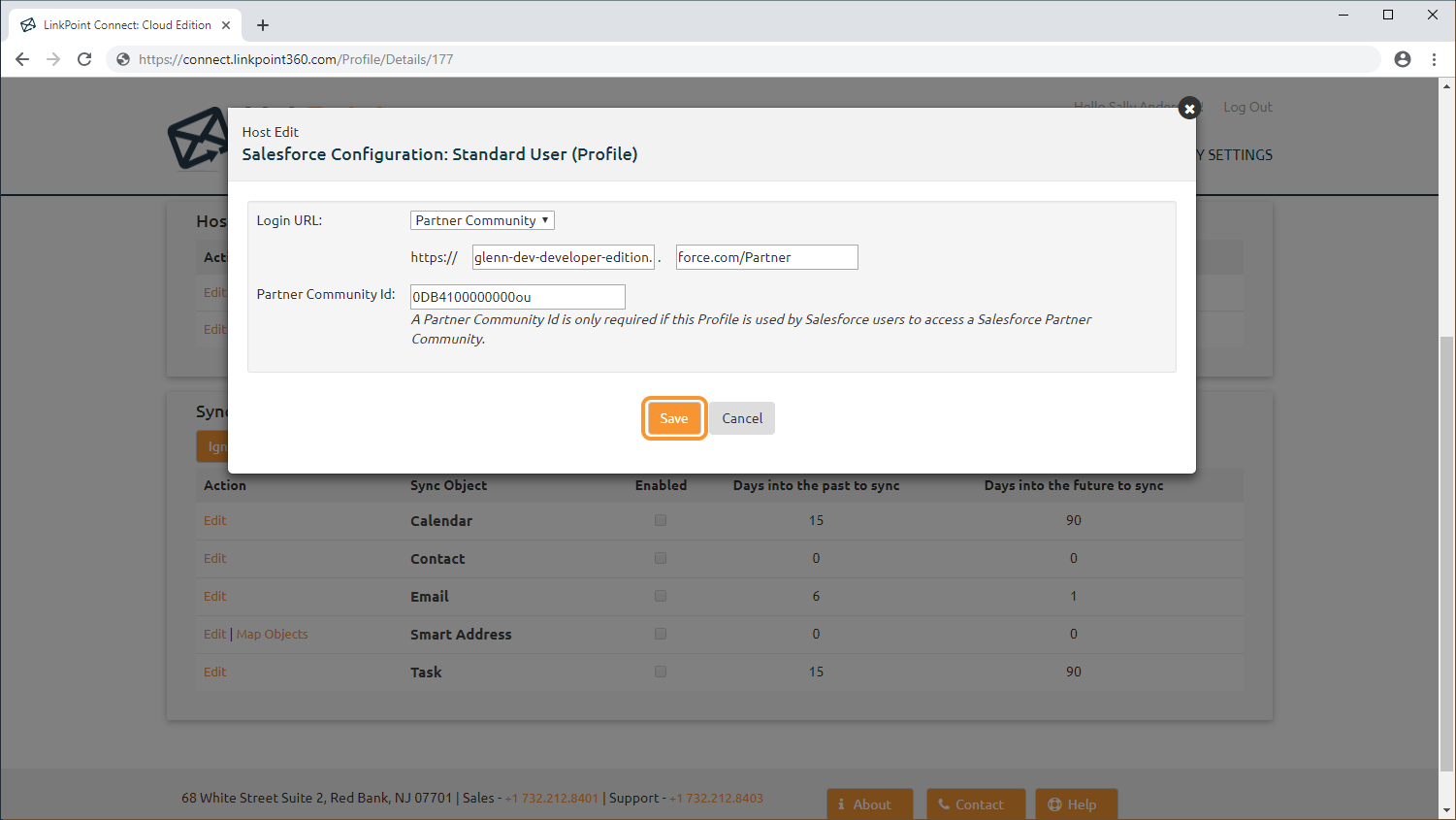Click the browser address bar
The image size is (1456, 820).
(x=742, y=59)
